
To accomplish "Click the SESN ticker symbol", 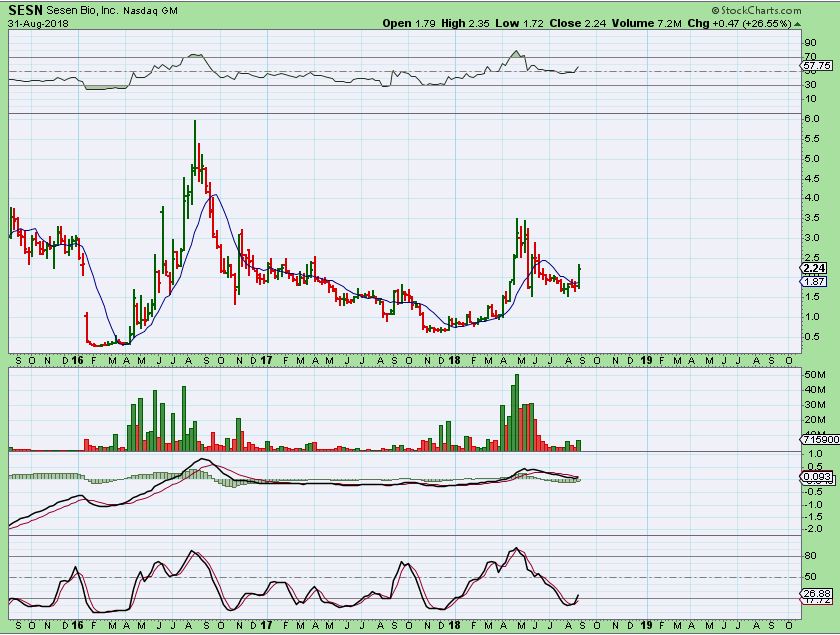I will point(25,10).
